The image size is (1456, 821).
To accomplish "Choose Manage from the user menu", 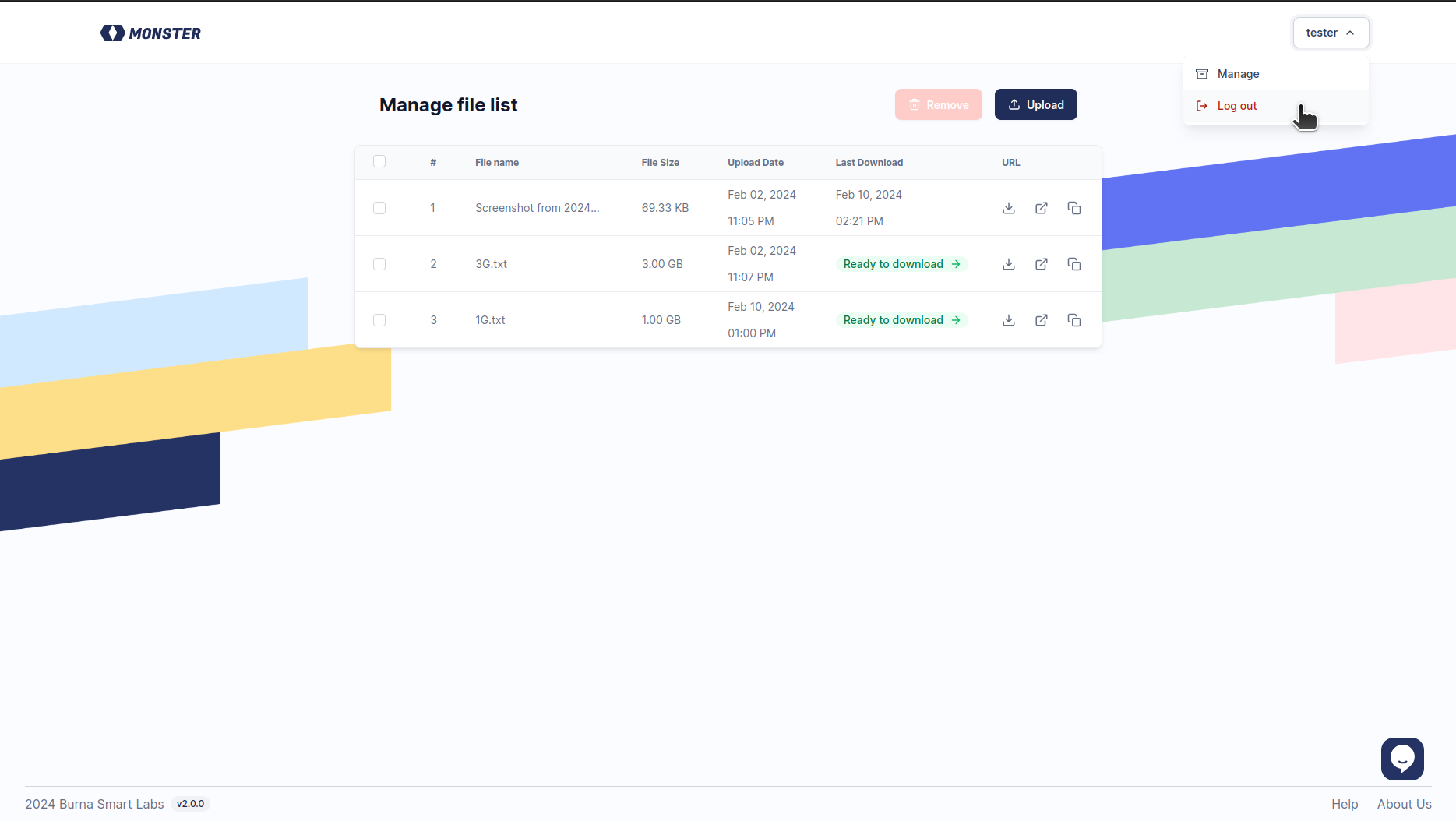I will click(1276, 74).
